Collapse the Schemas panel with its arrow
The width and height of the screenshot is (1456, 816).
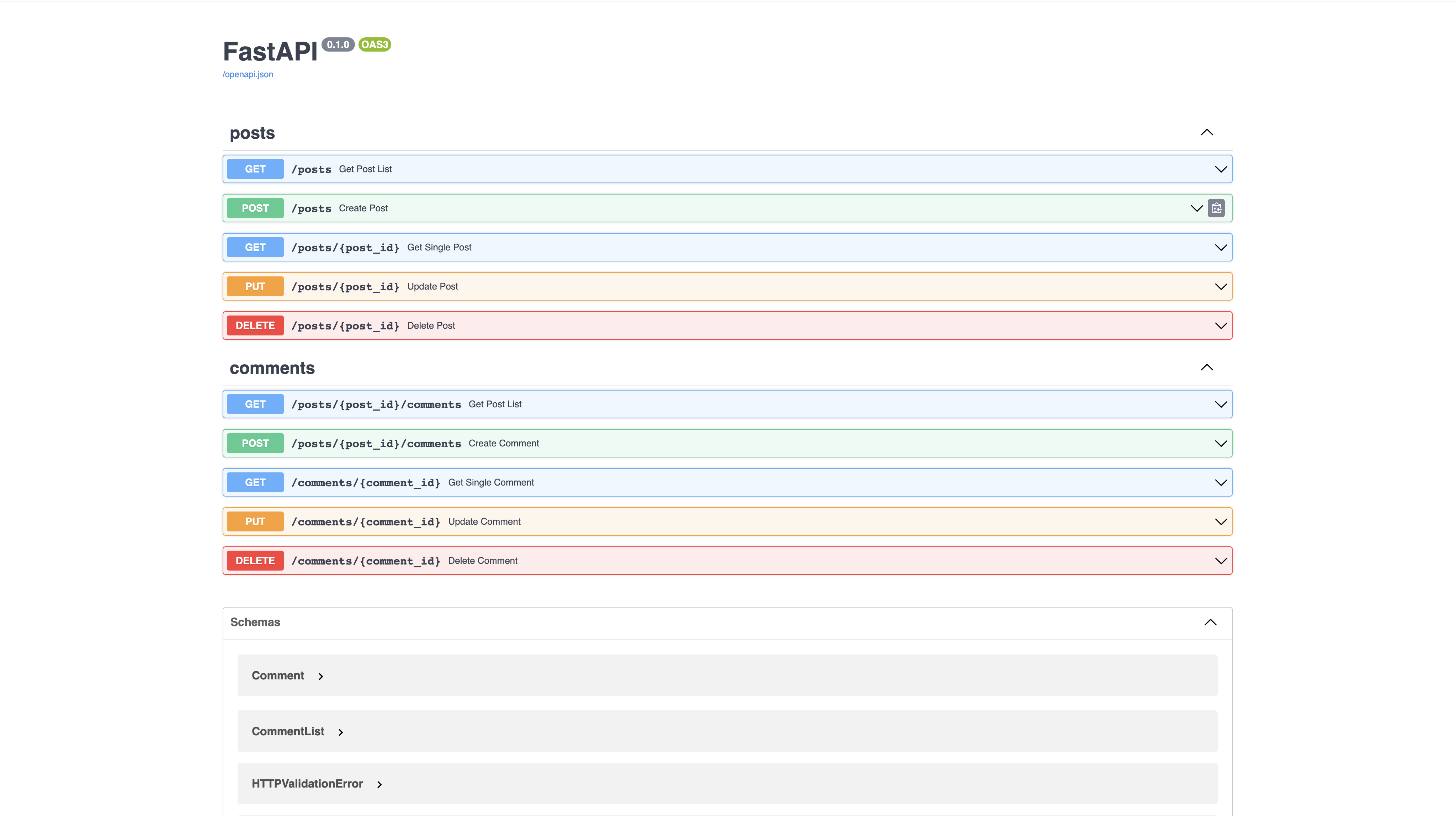[1210, 622]
